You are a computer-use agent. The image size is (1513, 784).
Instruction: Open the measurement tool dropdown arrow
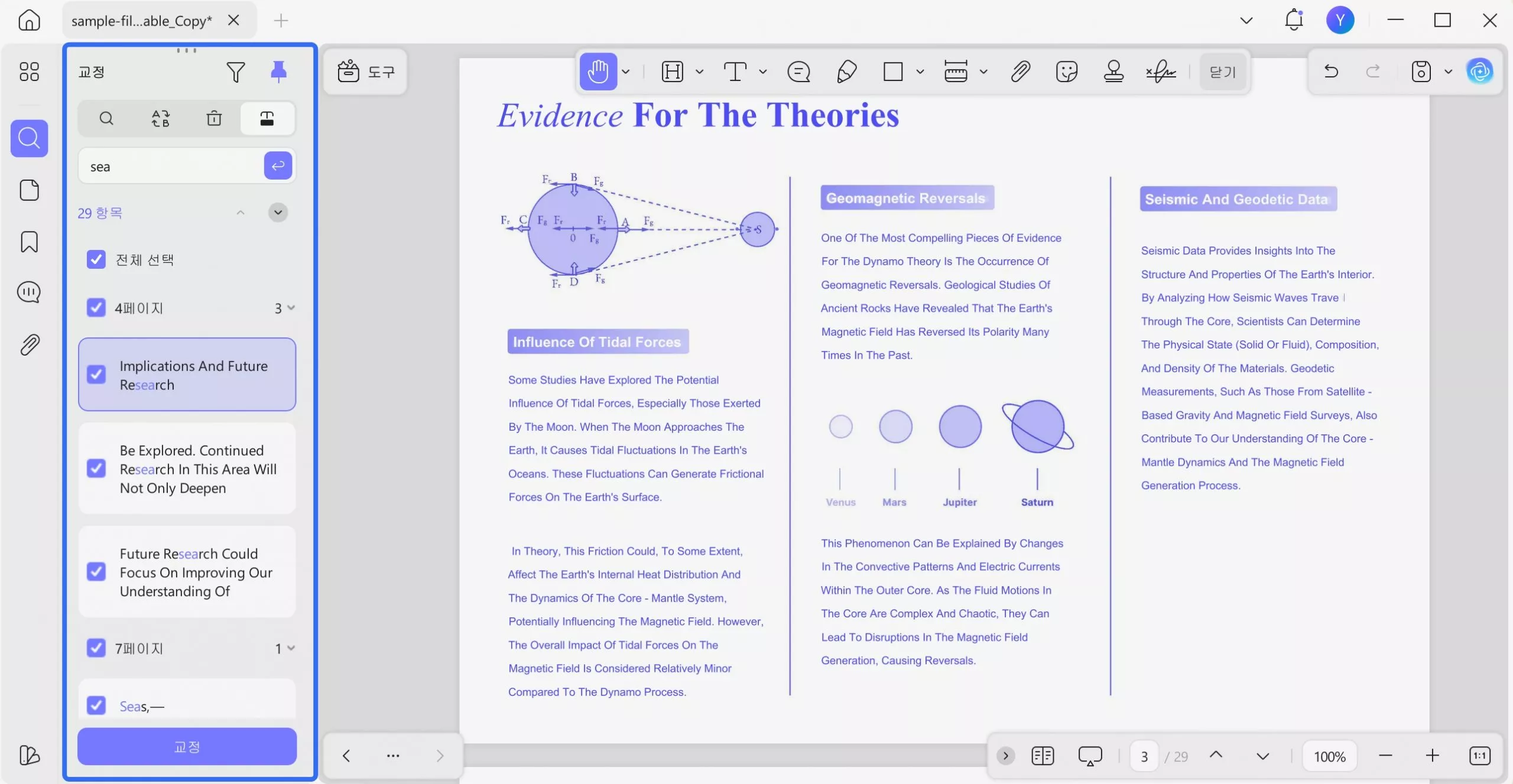(983, 72)
